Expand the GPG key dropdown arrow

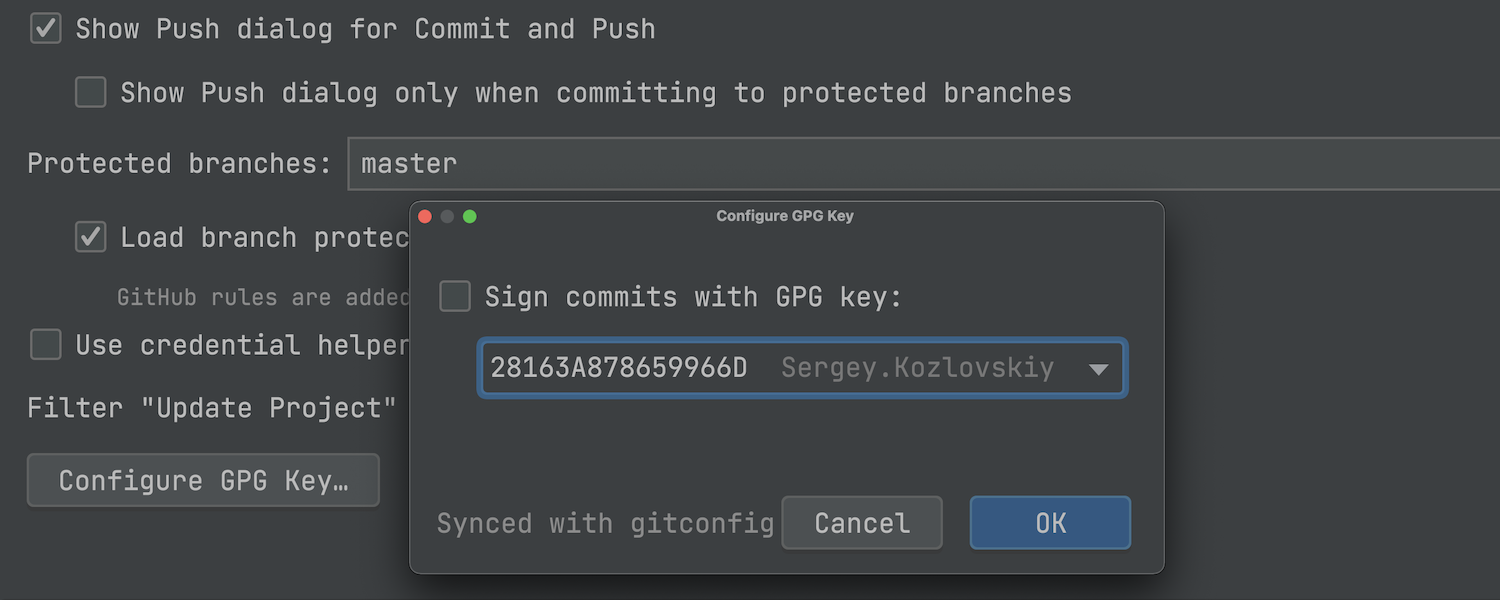click(1098, 369)
